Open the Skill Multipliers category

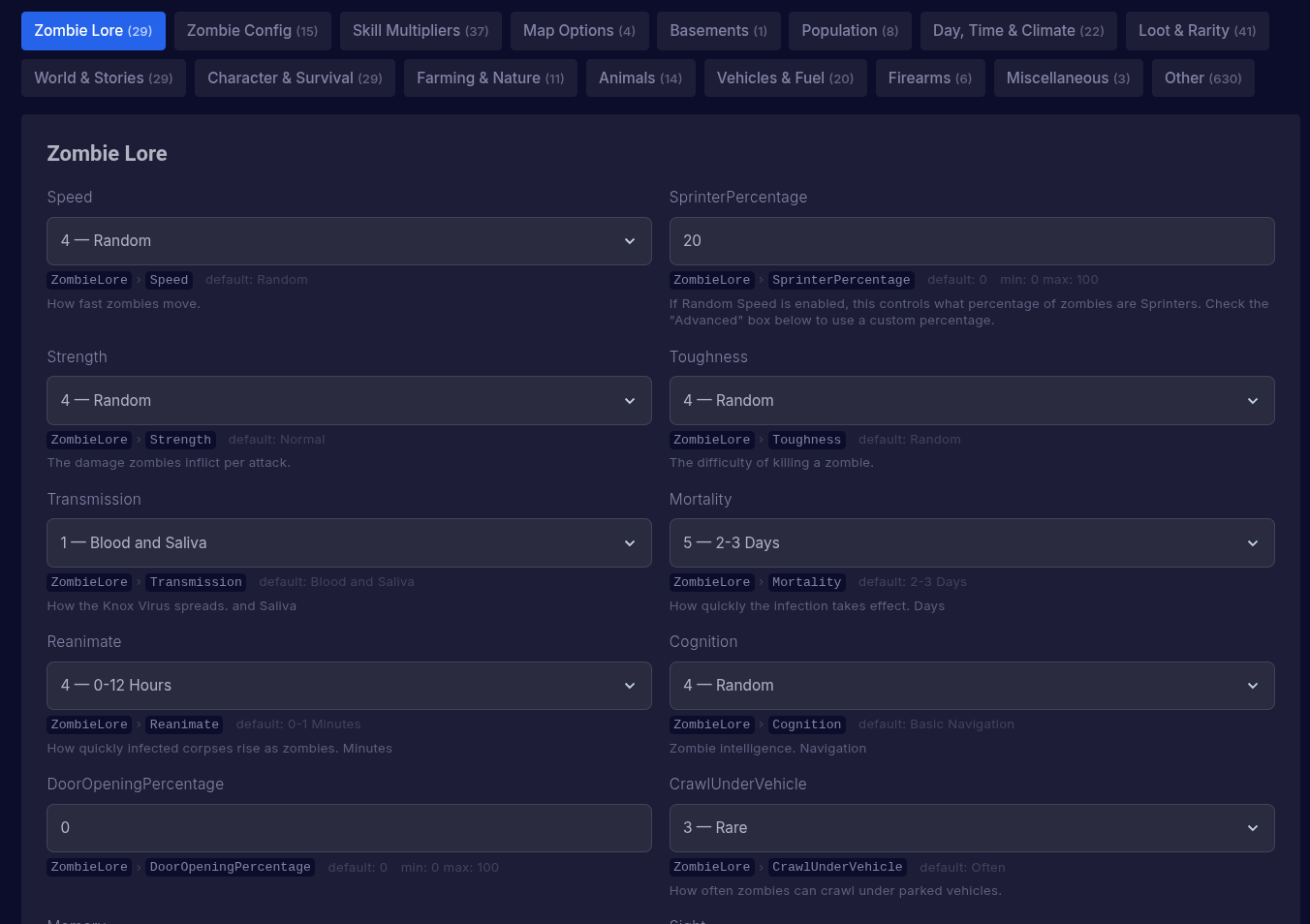420,30
